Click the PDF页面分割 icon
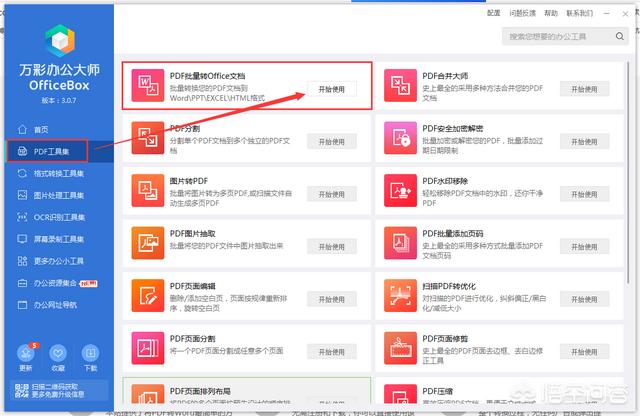The width and height of the screenshot is (640, 416). tap(148, 348)
